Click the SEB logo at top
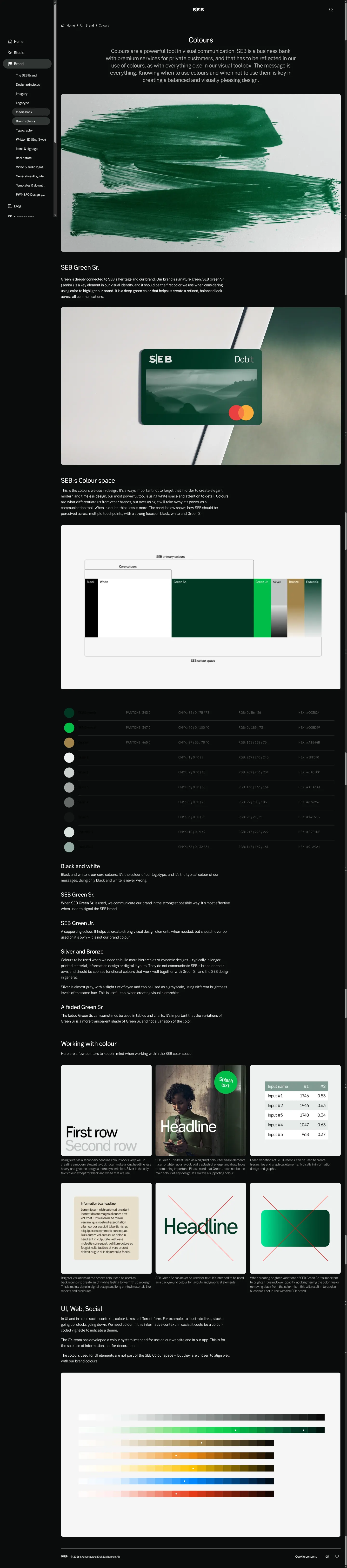The image size is (347, 1568). coord(198,10)
